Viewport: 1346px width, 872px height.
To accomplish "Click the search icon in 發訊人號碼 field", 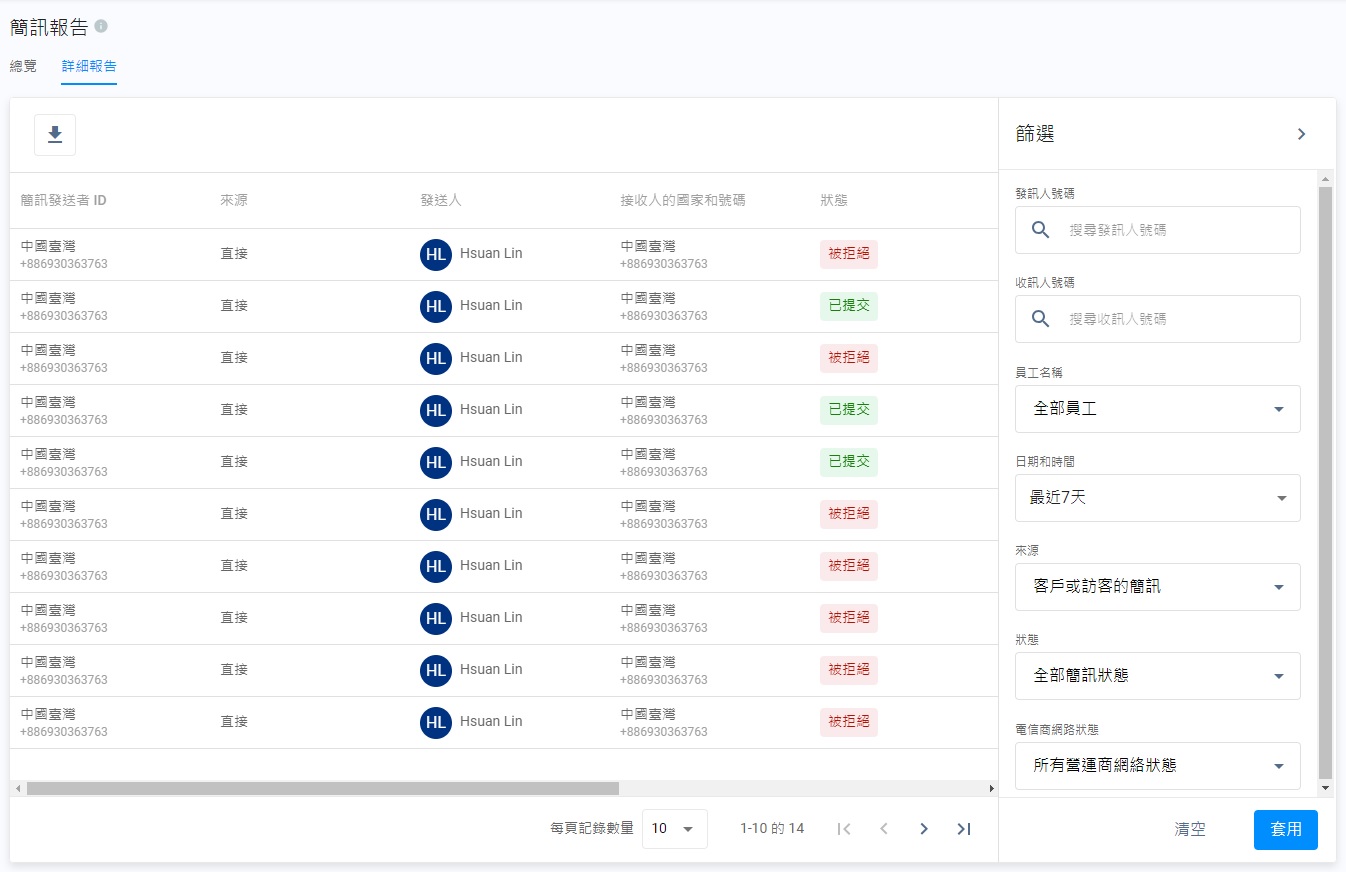I will point(1040,230).
